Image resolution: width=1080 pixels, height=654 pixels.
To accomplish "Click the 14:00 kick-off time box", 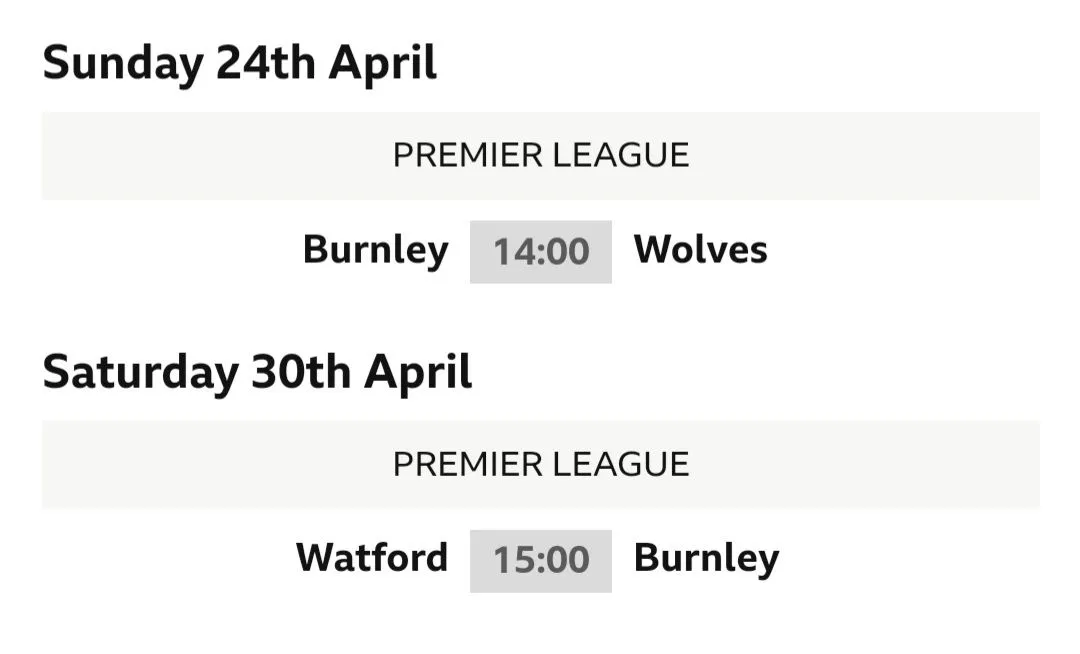I will (x=541, y=251).
